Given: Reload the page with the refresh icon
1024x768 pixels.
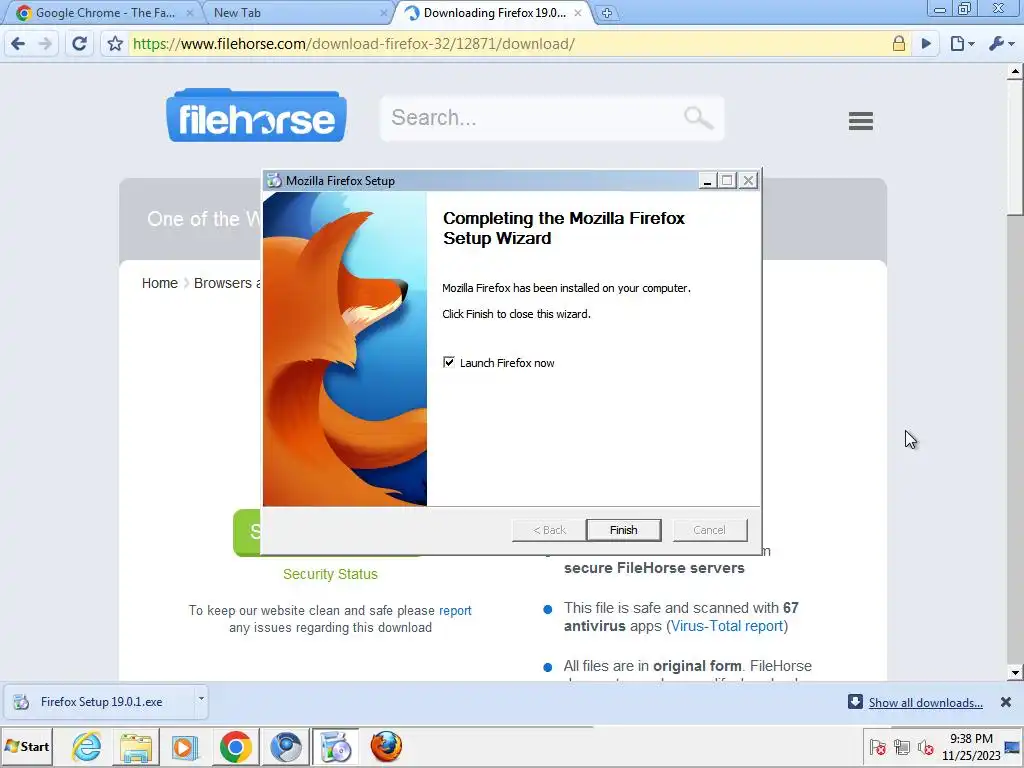Looking at the screenshot, I should (x=80, y=44).
